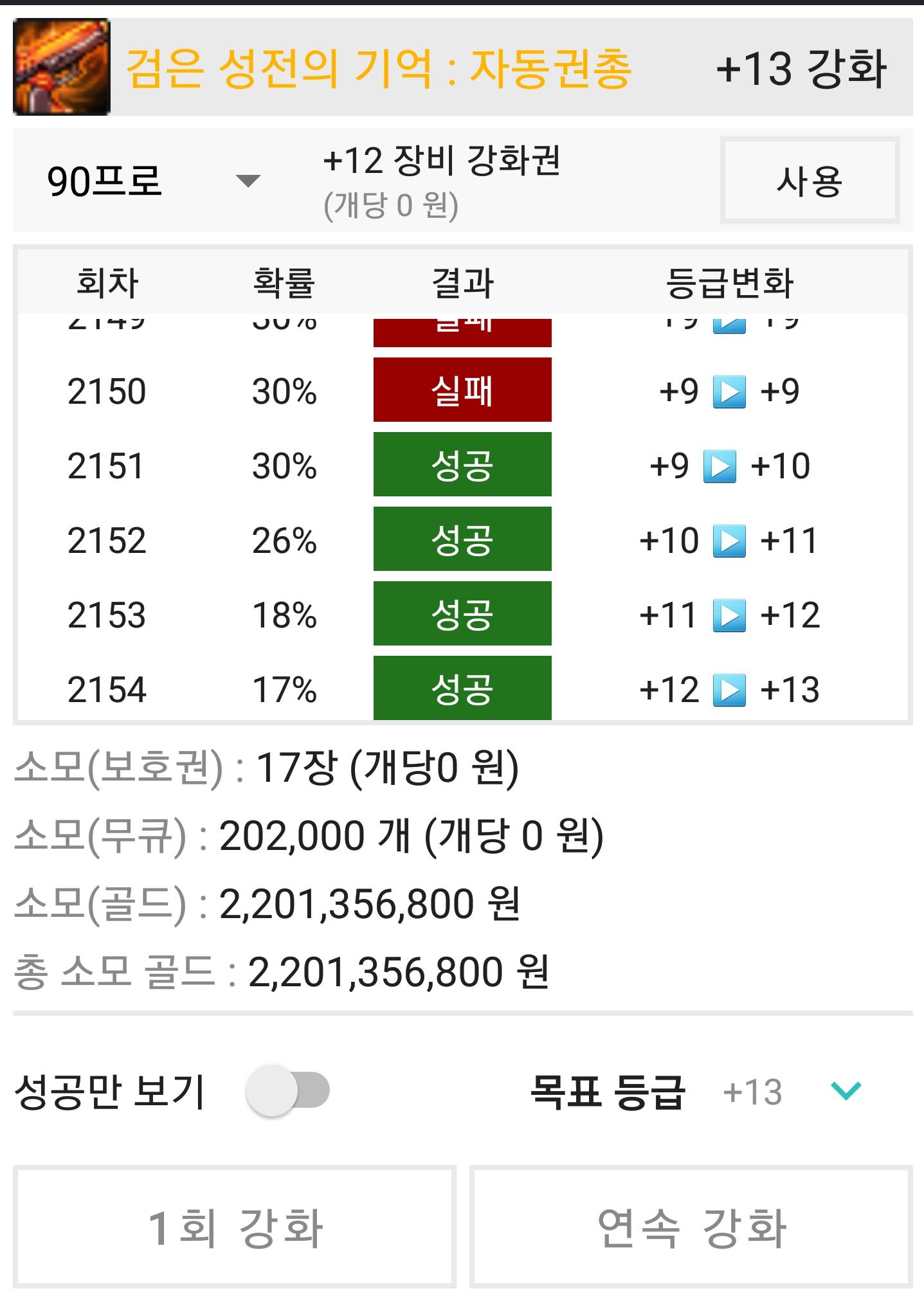Click the green 성공 result in row 2154

462,688
